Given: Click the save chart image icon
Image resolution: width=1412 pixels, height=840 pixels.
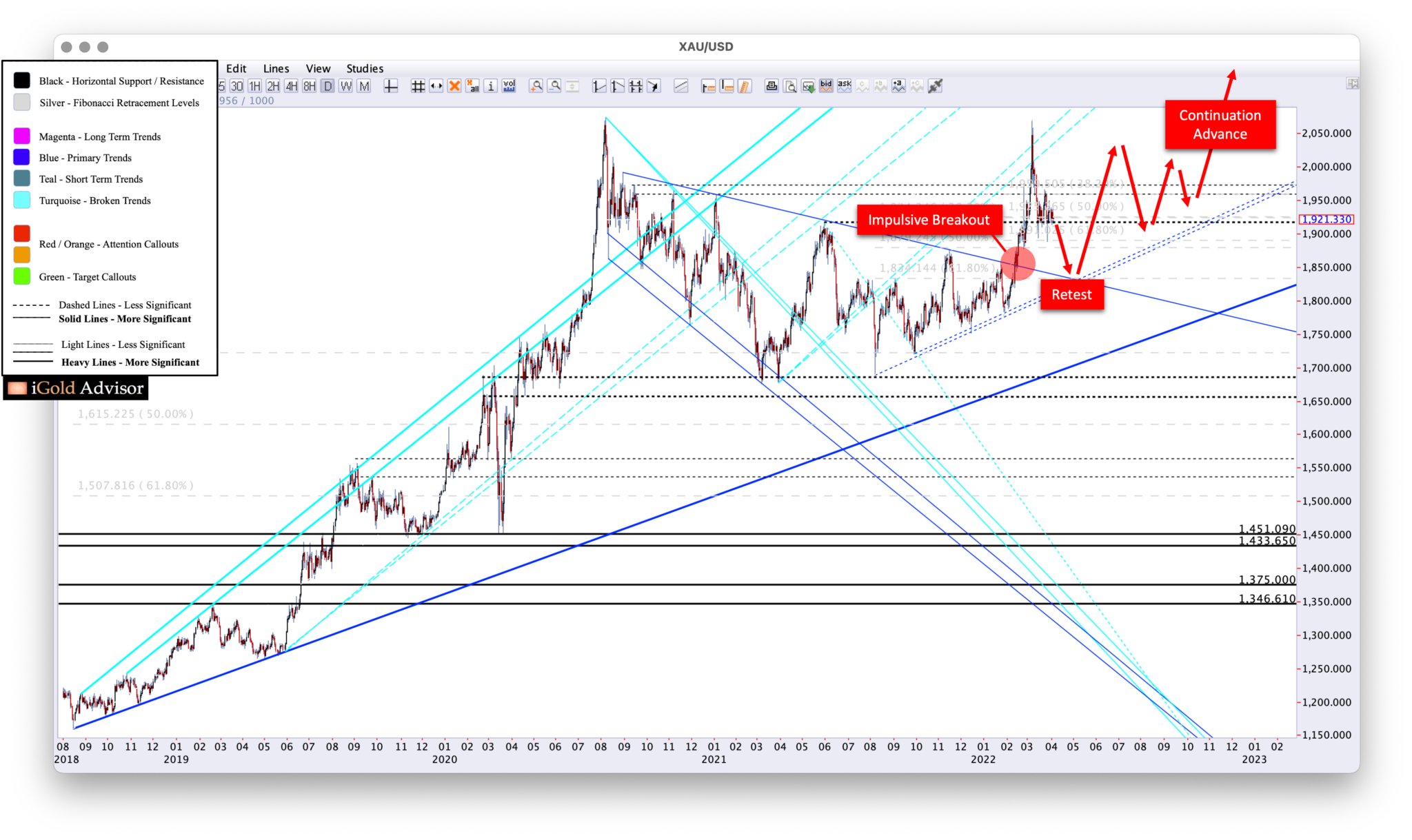Looking at the screenshot, I should click(x=808, y=86).
